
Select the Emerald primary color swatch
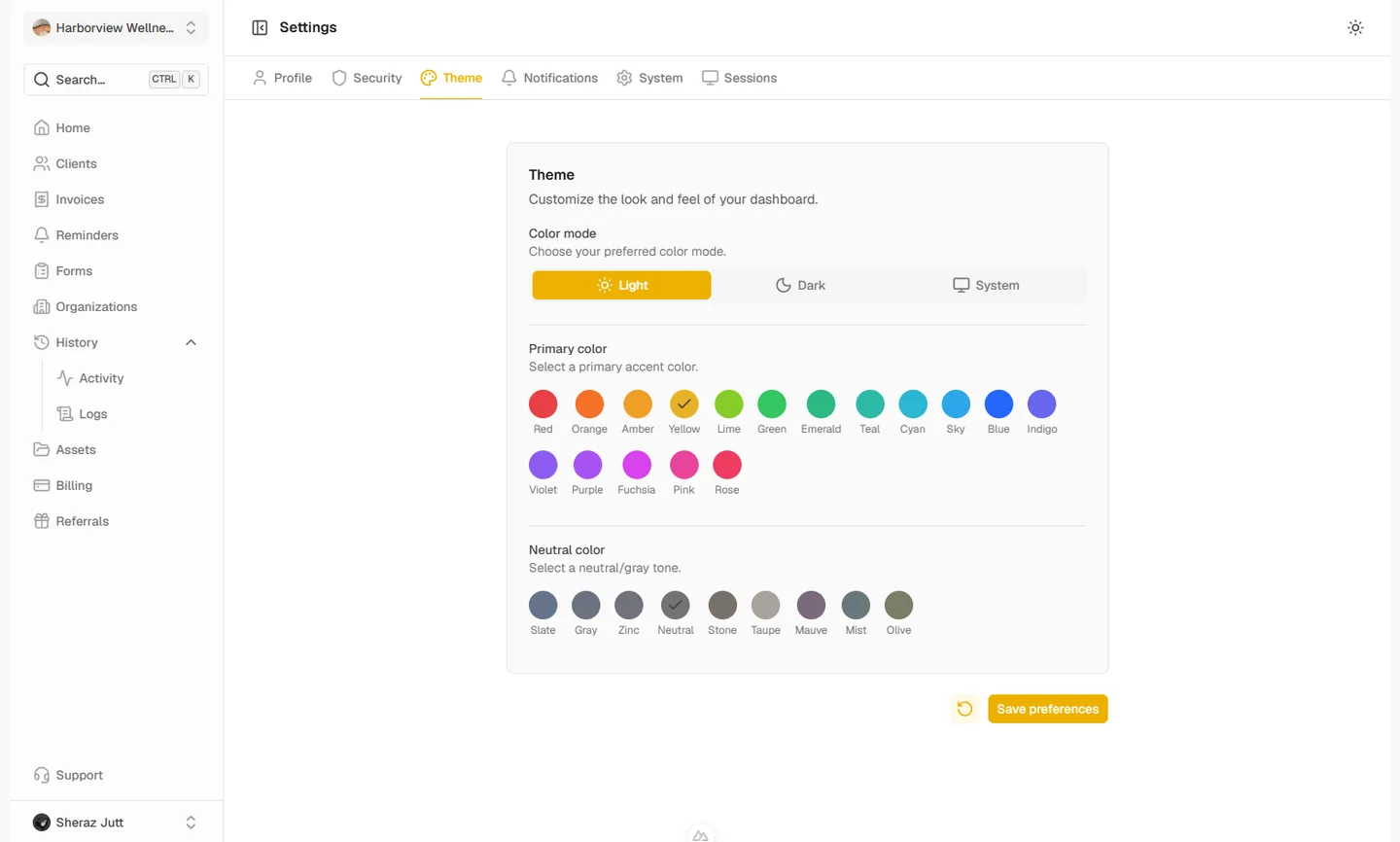(821, 403)
